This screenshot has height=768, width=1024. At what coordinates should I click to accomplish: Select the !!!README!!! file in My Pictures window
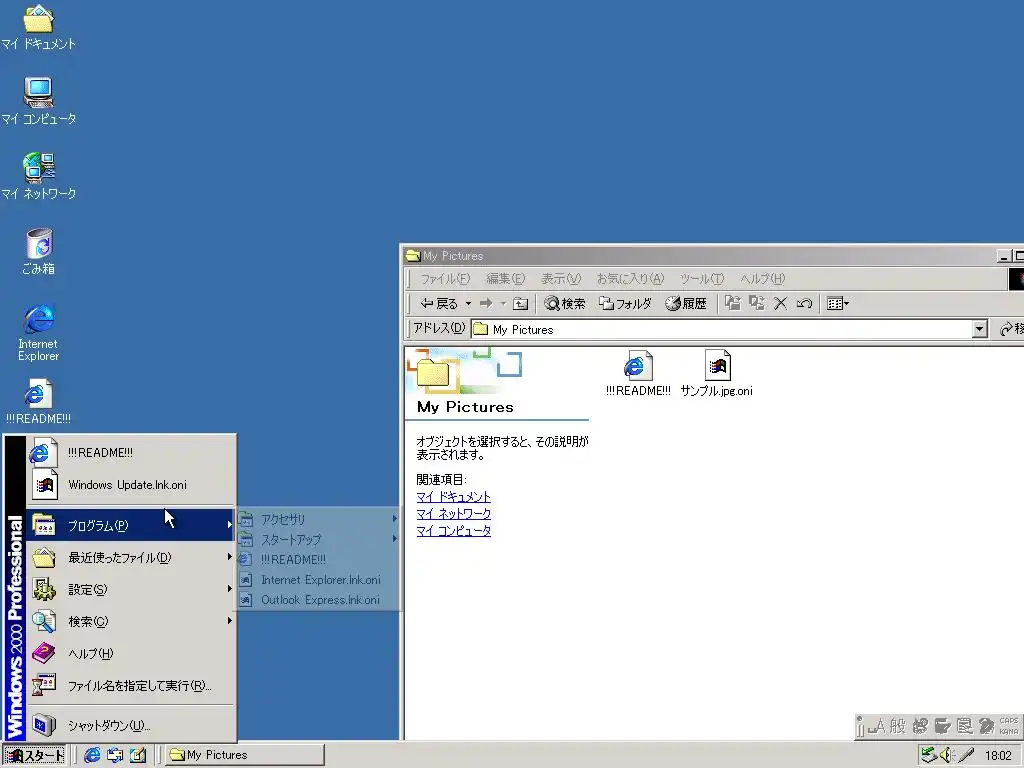tap(638, 373)
